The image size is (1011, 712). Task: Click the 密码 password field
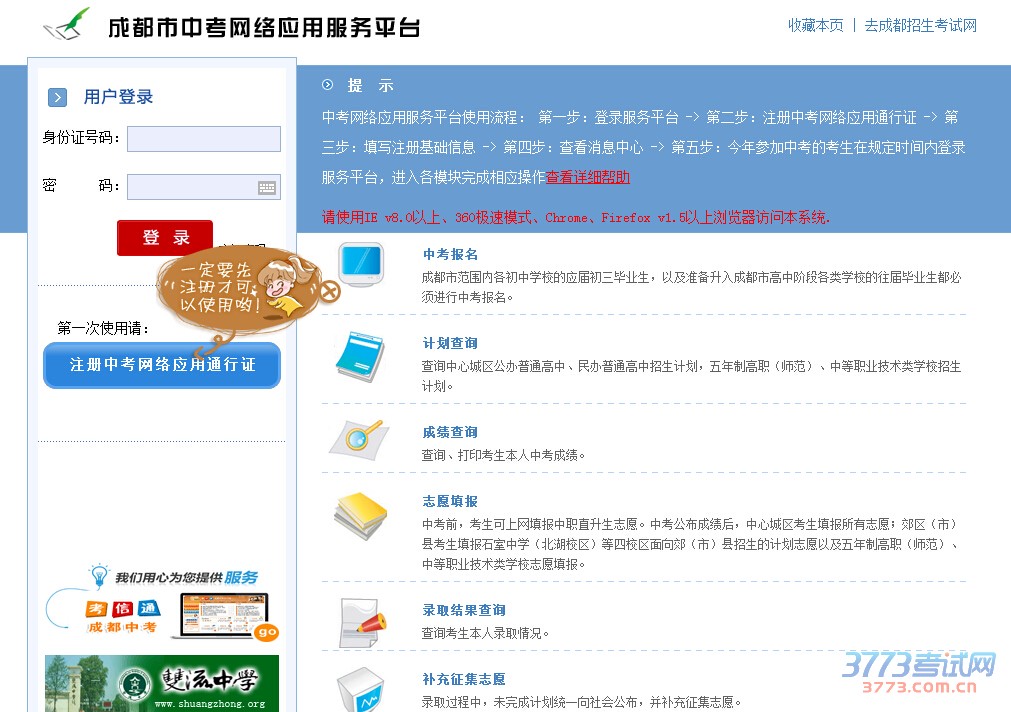tap(204, 187)
